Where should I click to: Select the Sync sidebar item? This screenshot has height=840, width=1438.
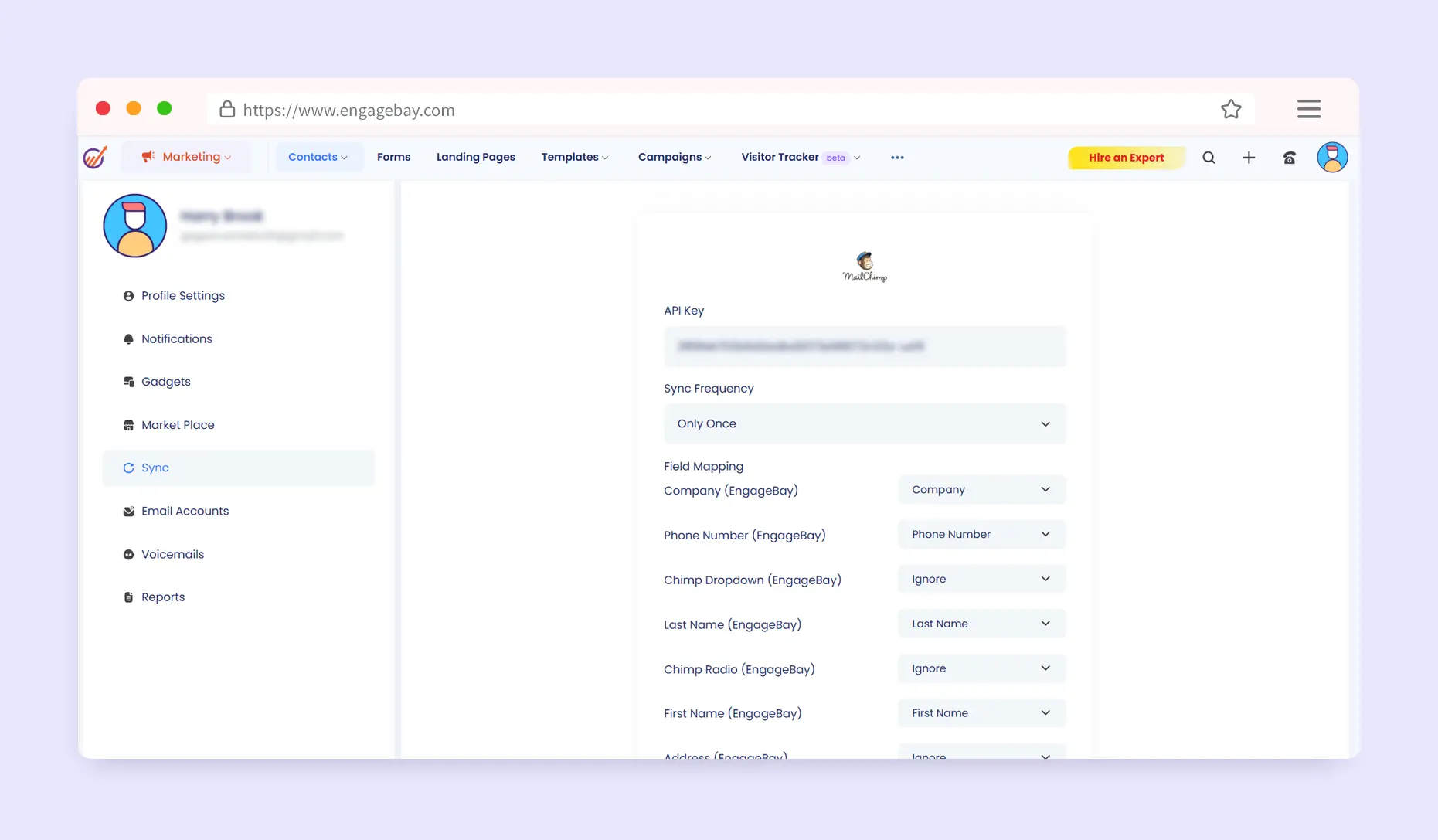coord(239,468)
